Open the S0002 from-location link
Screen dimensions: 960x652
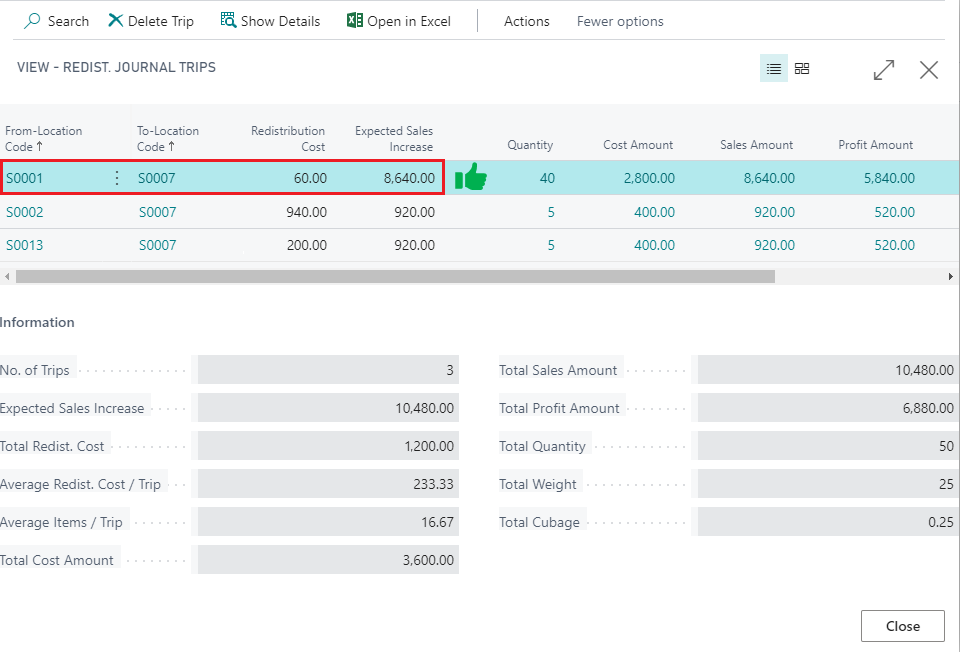[x=25, y=212]
